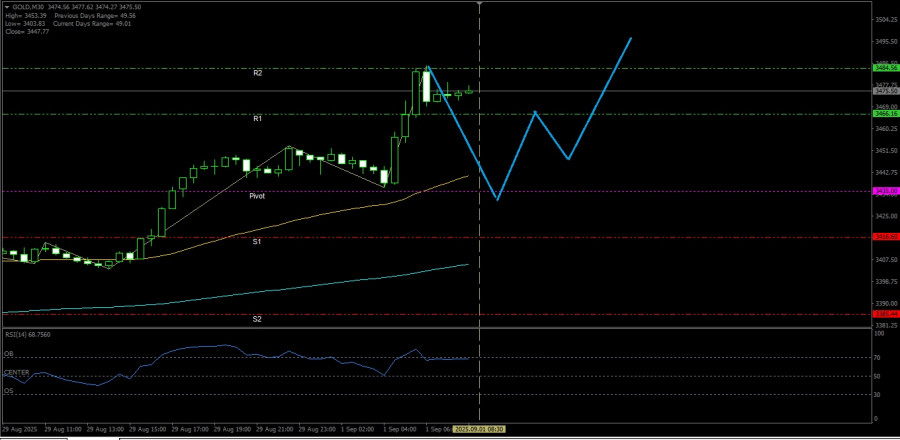Image resolution: width=900 pixels, height=440 pixels.
Task: Select the Pivot level label
Action: coord(257,197)
